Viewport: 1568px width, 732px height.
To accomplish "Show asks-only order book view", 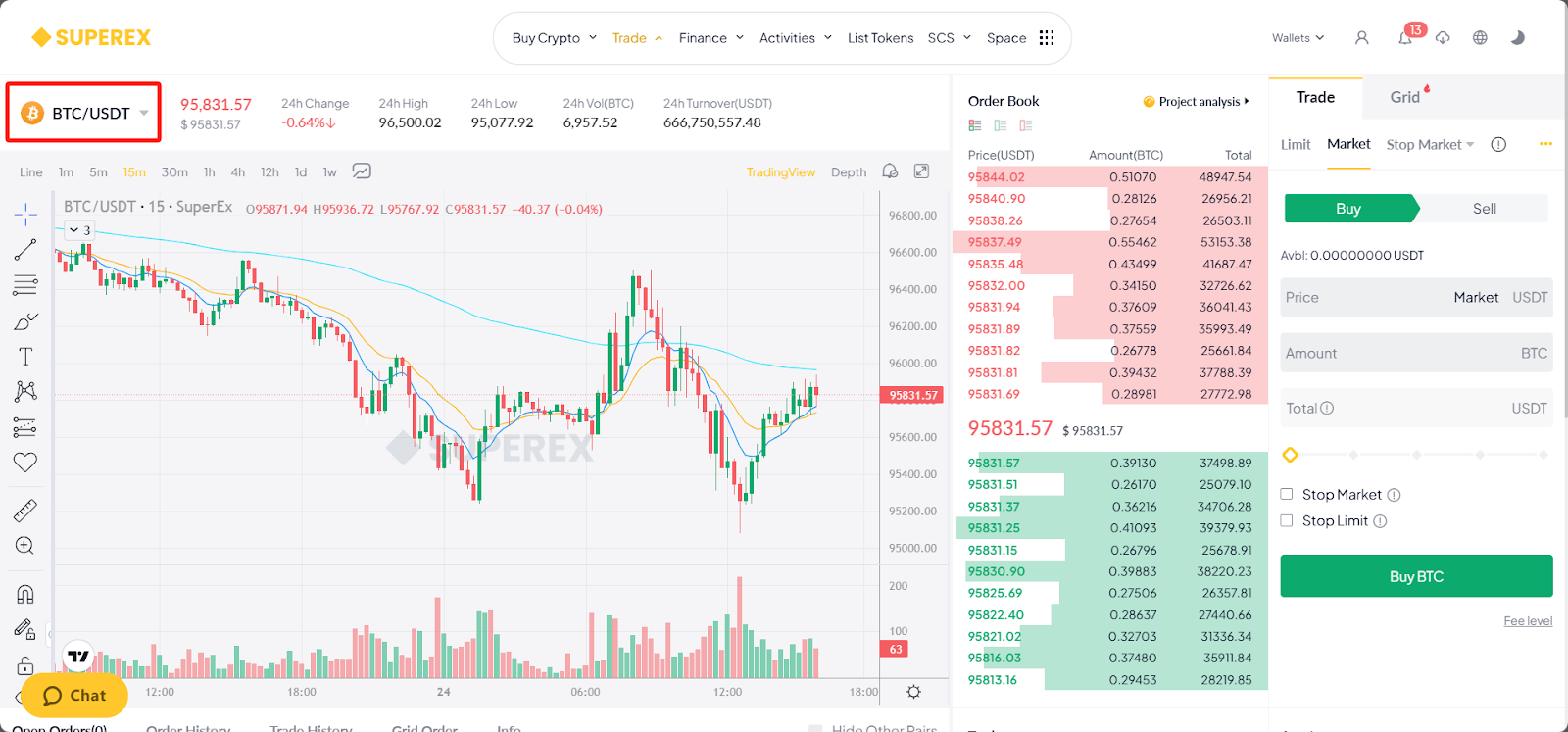I will tap(1025, 125).
